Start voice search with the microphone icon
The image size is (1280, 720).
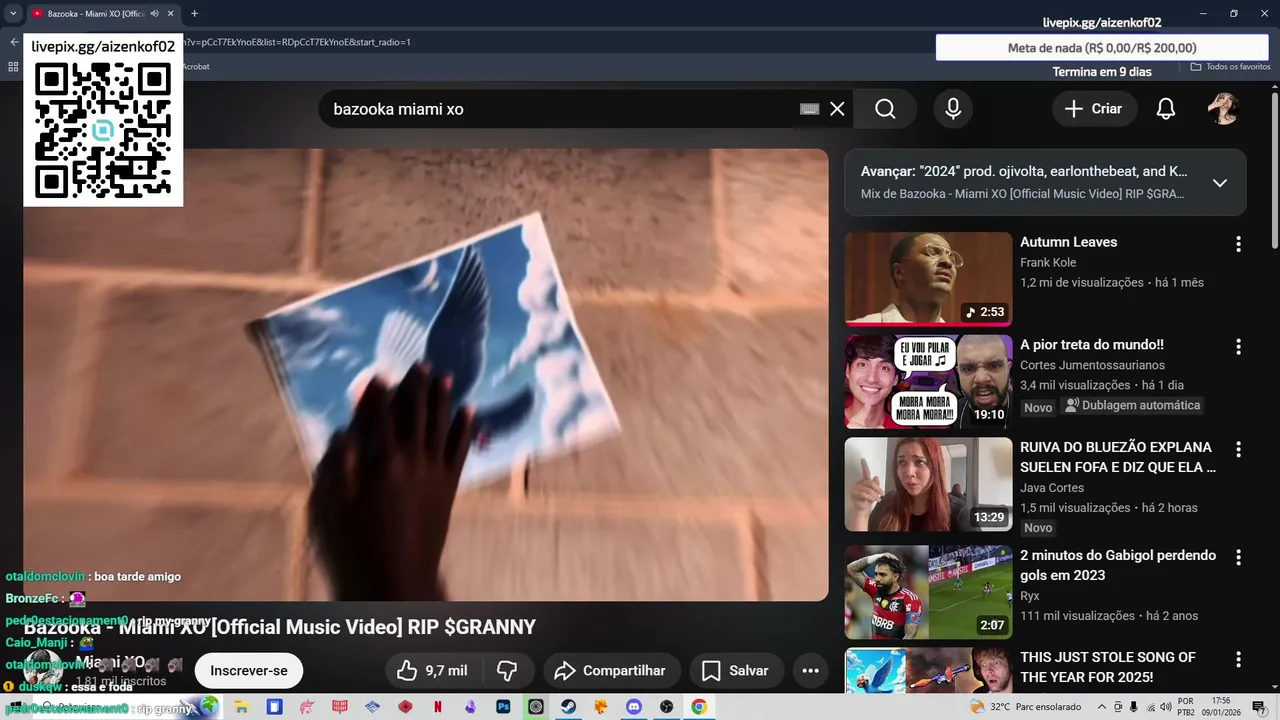(x=953, y=109)
